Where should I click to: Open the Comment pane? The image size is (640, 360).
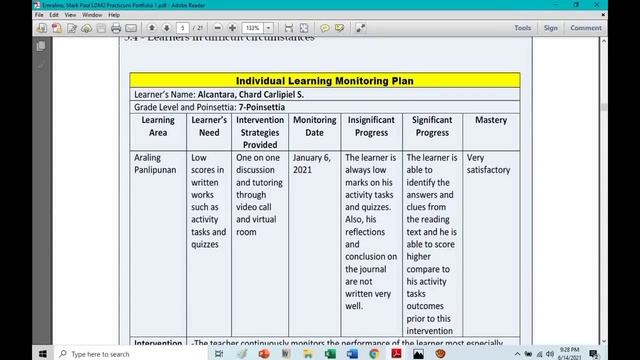[586, 28]
